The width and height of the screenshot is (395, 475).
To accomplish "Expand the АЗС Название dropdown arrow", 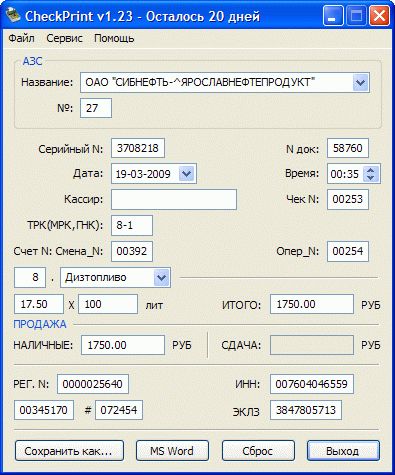I will 360,82.
